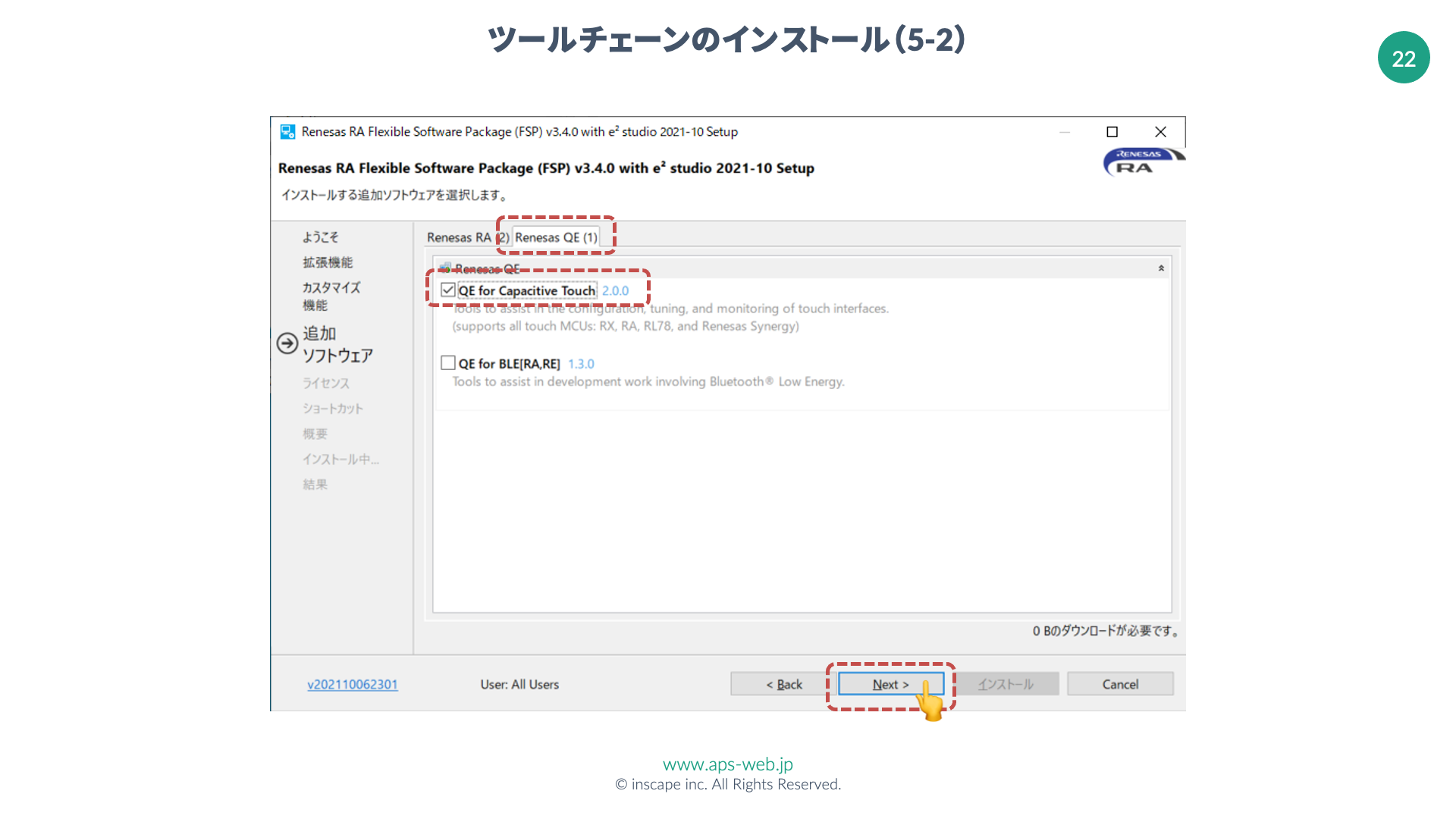This screenshot has height=819, width=1456.
Task: Click the current-step arrow icon
Action: tap(287, 344)
